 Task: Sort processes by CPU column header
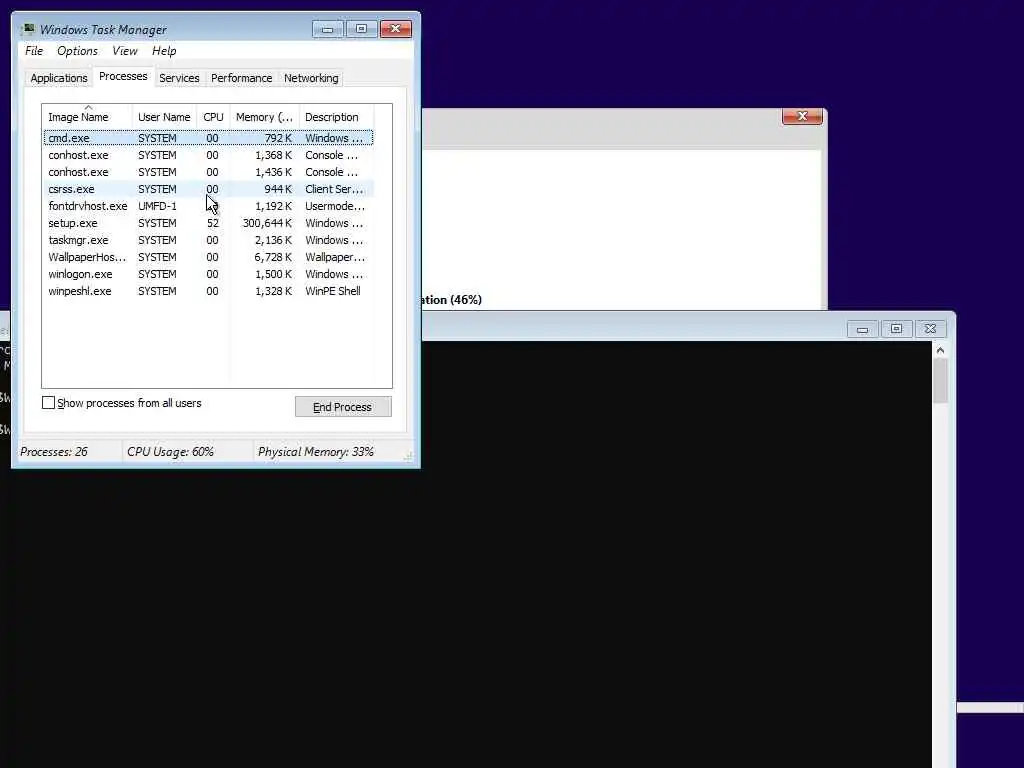(213, 117)
